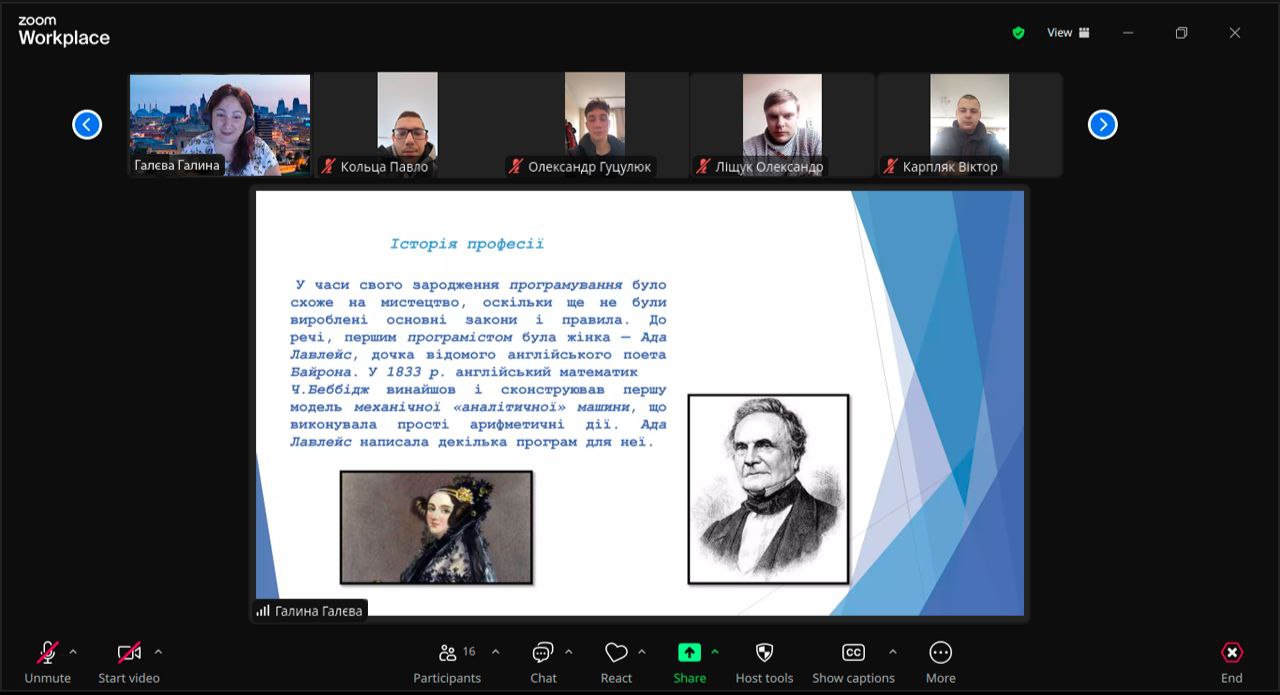
Task: Click the Галина Галєва presenter name label
Action: point(319,611)
